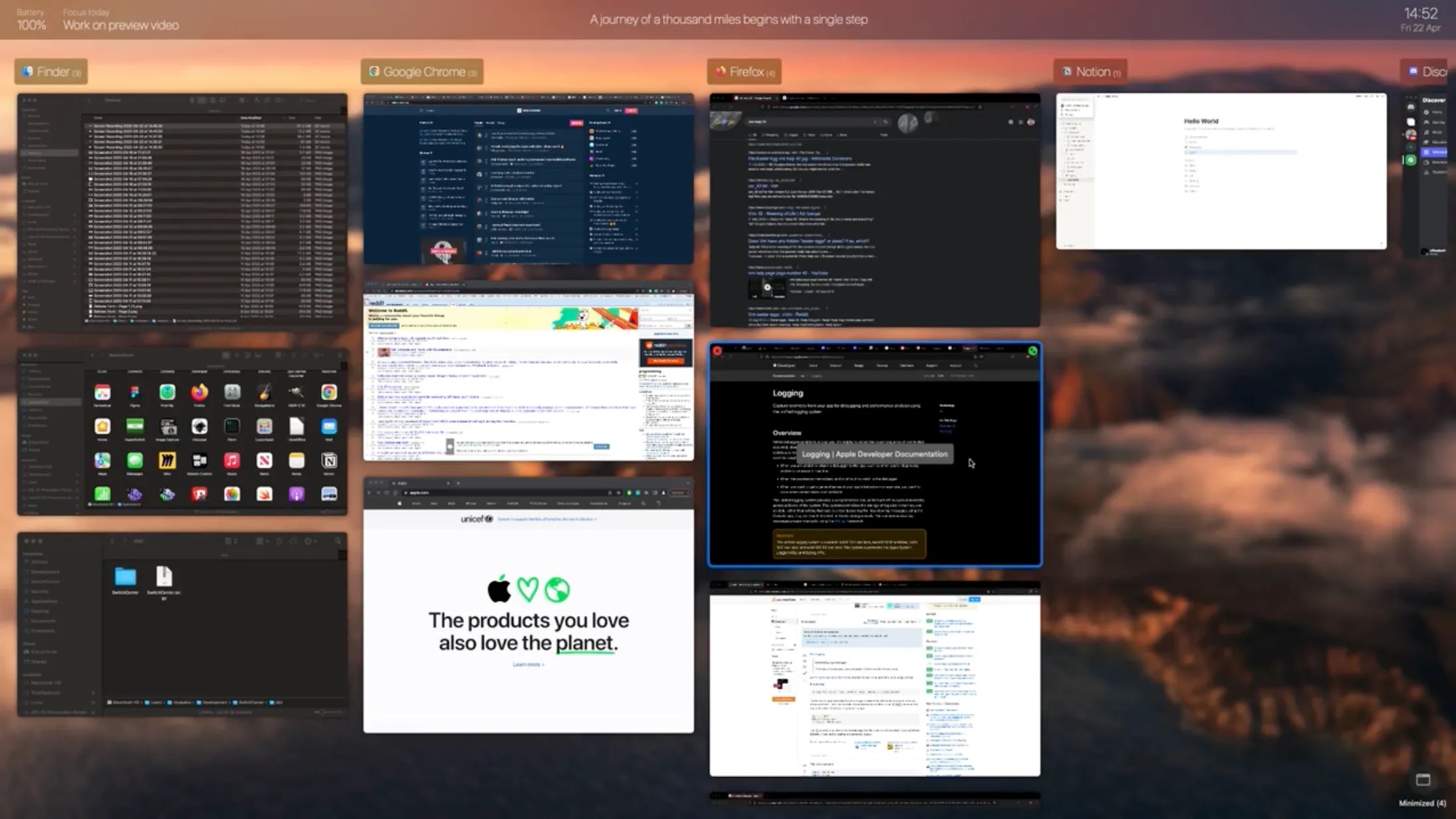Image resolution: width=1456 pixels, height=819 pixels.
Task: Select the Messages icon in the Applications window
Action: coord(135,461)
